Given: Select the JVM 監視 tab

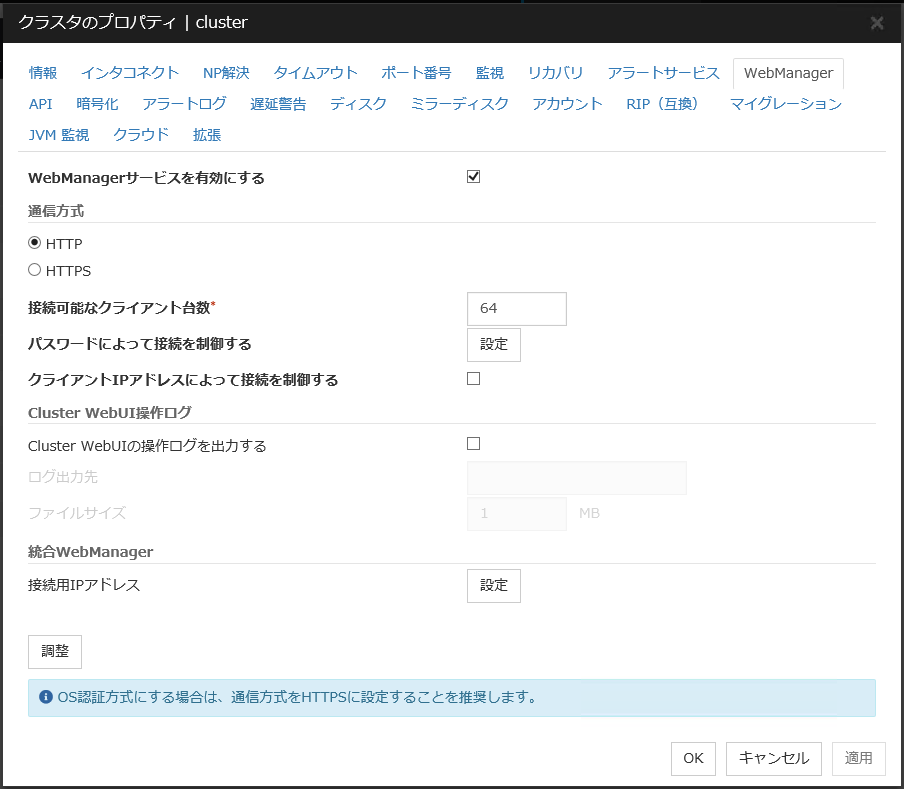Looking at the screenshot, I should [59, 135].
